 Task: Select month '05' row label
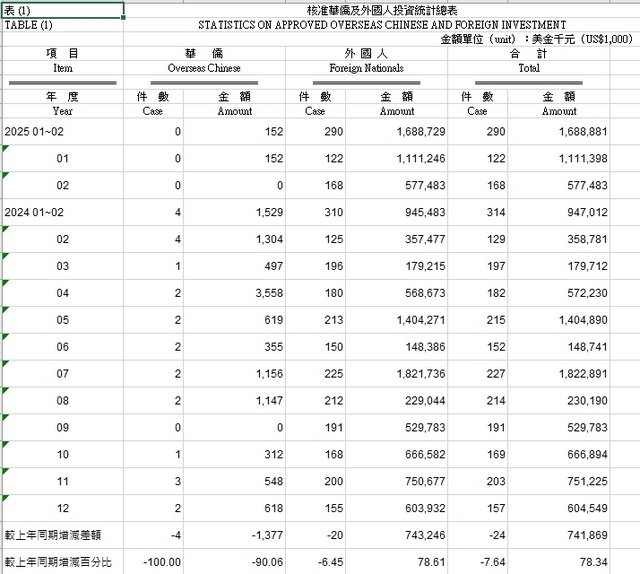(x=62, y=320)
